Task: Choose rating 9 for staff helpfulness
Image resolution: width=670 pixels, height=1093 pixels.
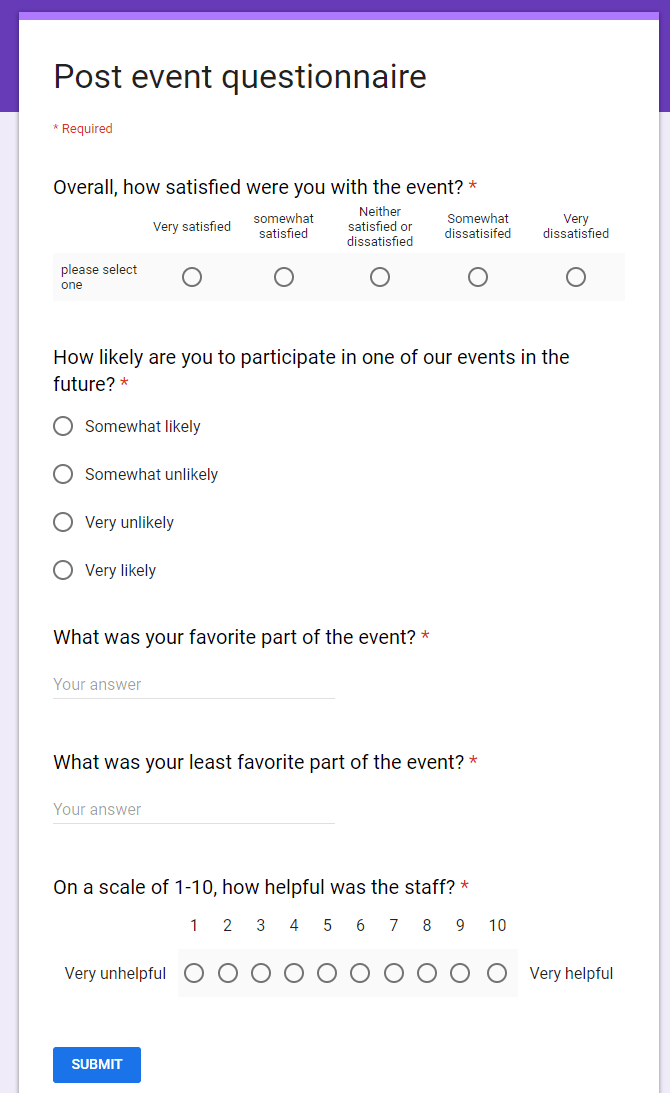Action: pos(460,973)
